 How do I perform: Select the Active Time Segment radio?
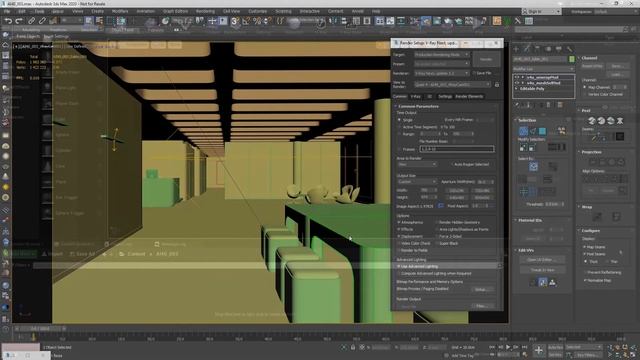[399, 127]
